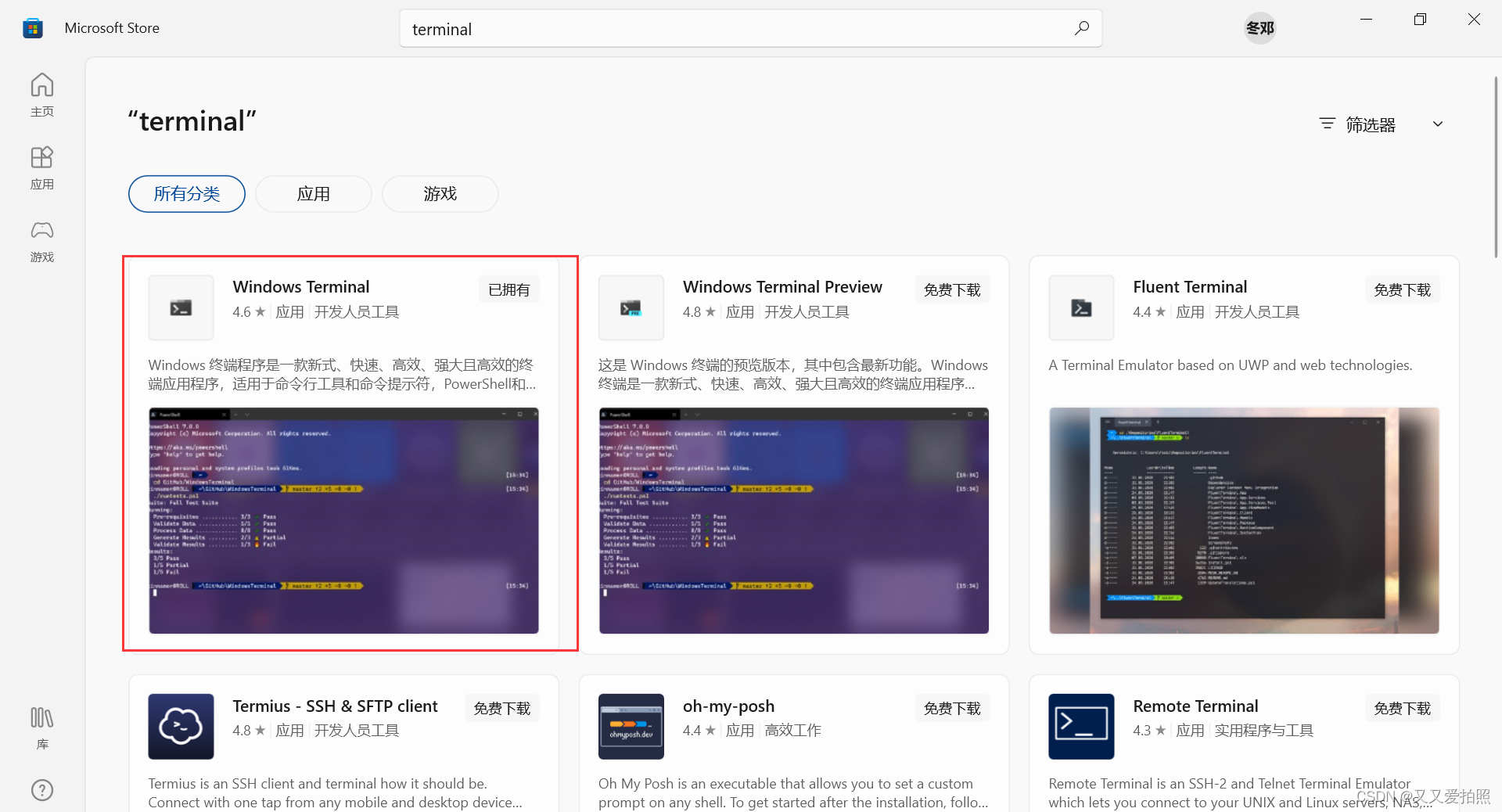This screenshot has width=1502, height=812.
Task: Click the search magnifier icon
Action: pyautogui.click(x=1082, y=28)
